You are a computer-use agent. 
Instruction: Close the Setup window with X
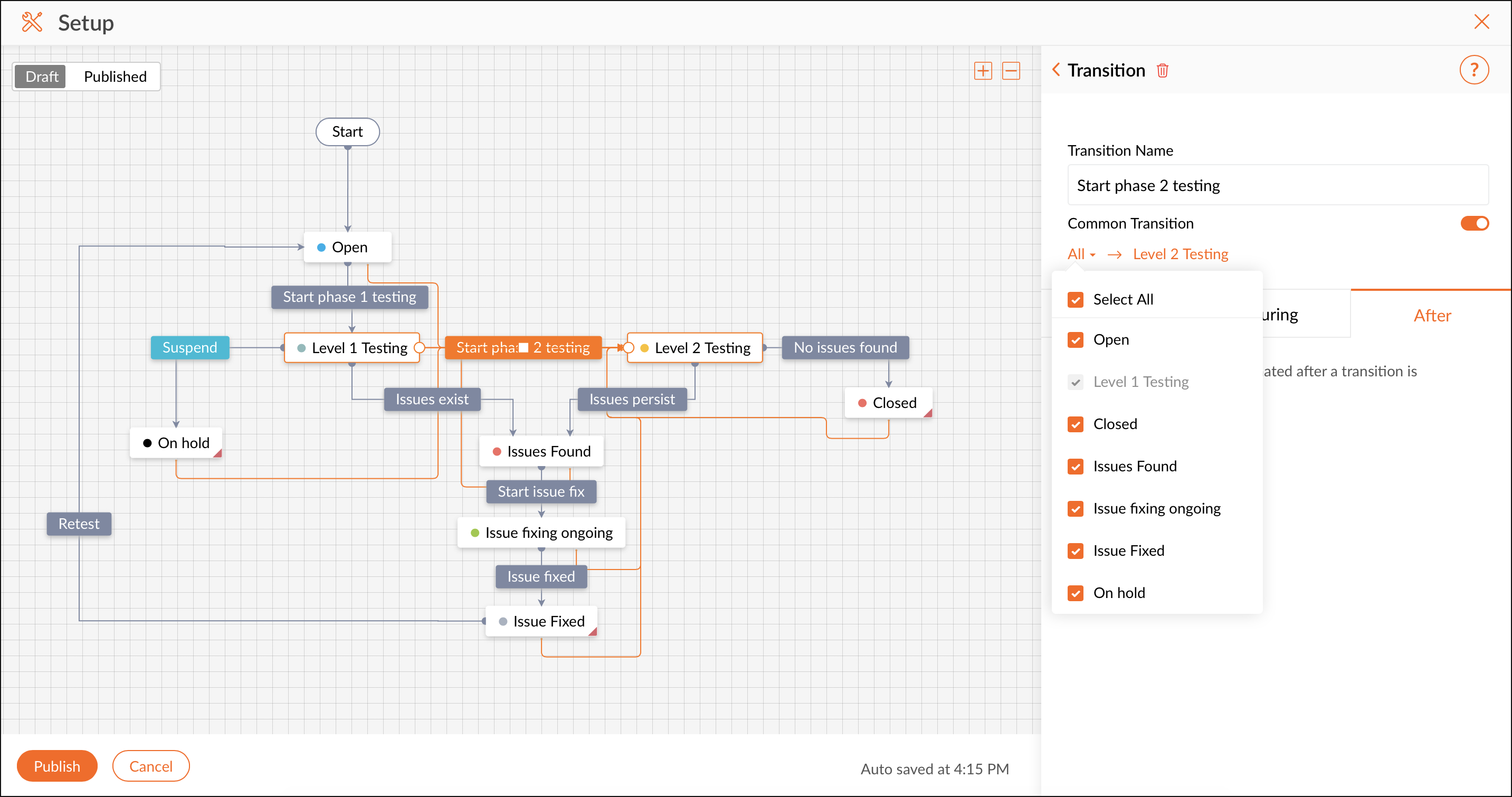(1481, 22)
